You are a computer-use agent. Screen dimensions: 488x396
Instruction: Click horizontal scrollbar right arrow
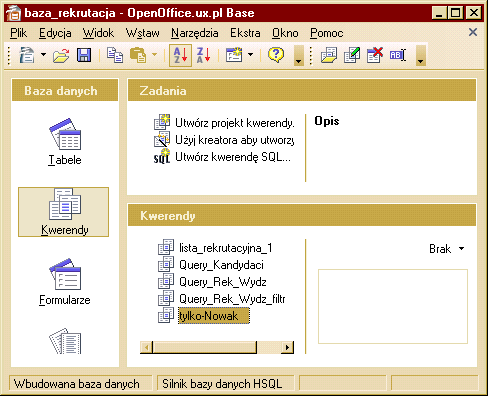(287, 347)
